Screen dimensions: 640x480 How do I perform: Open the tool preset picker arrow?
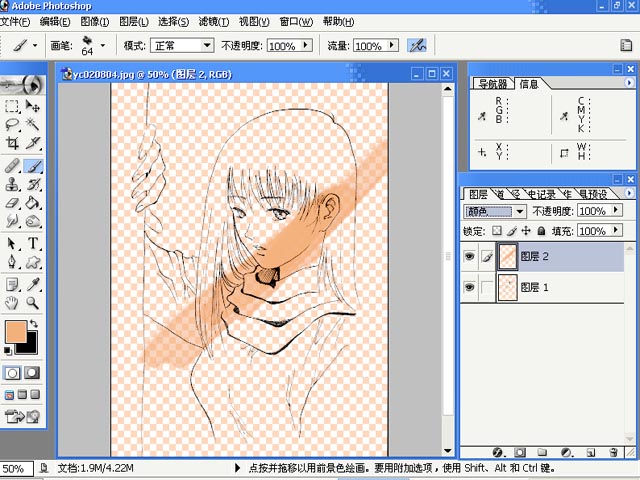(35, 45)
